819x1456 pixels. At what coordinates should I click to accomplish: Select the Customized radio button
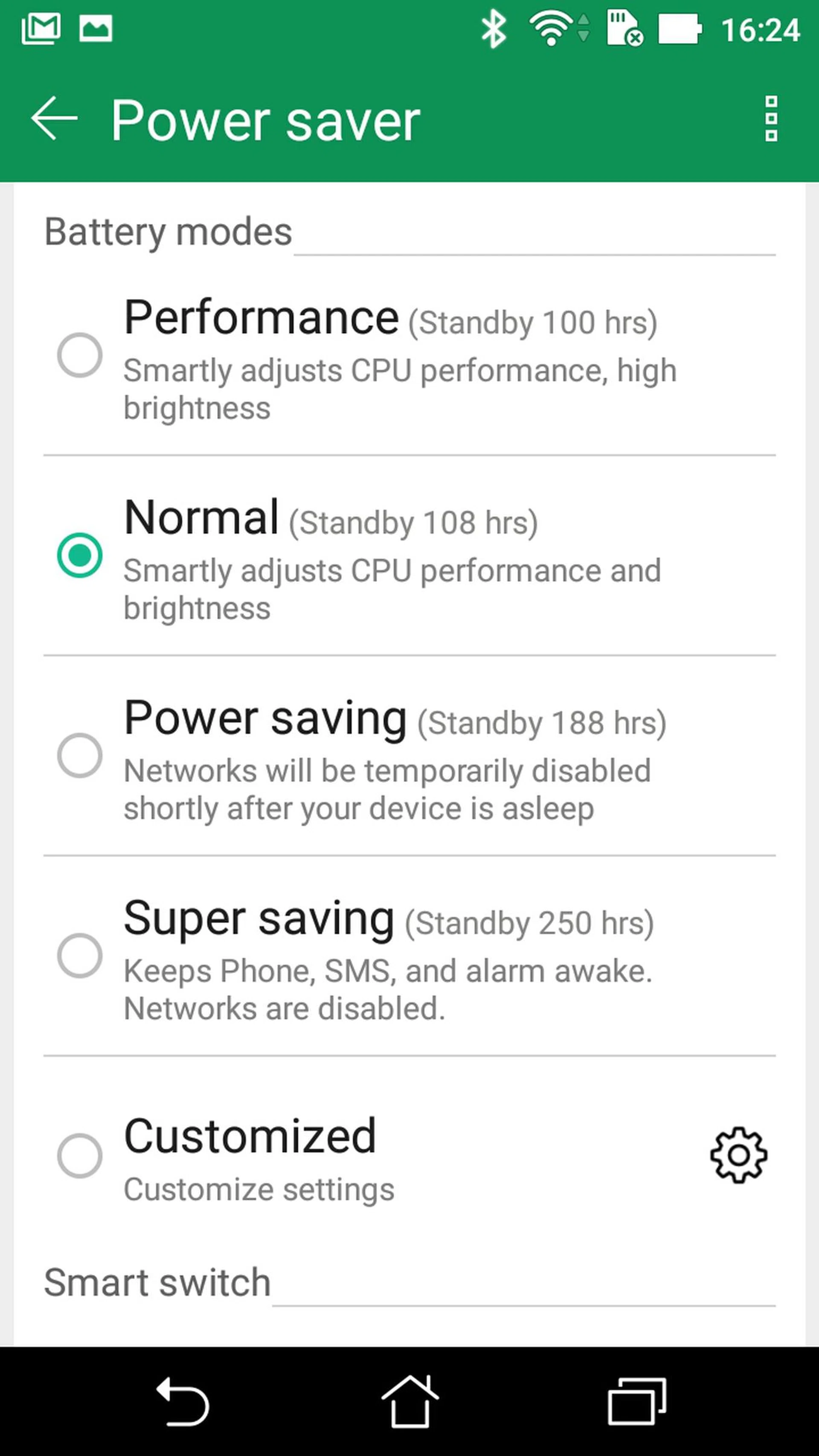click(80, 1155)
